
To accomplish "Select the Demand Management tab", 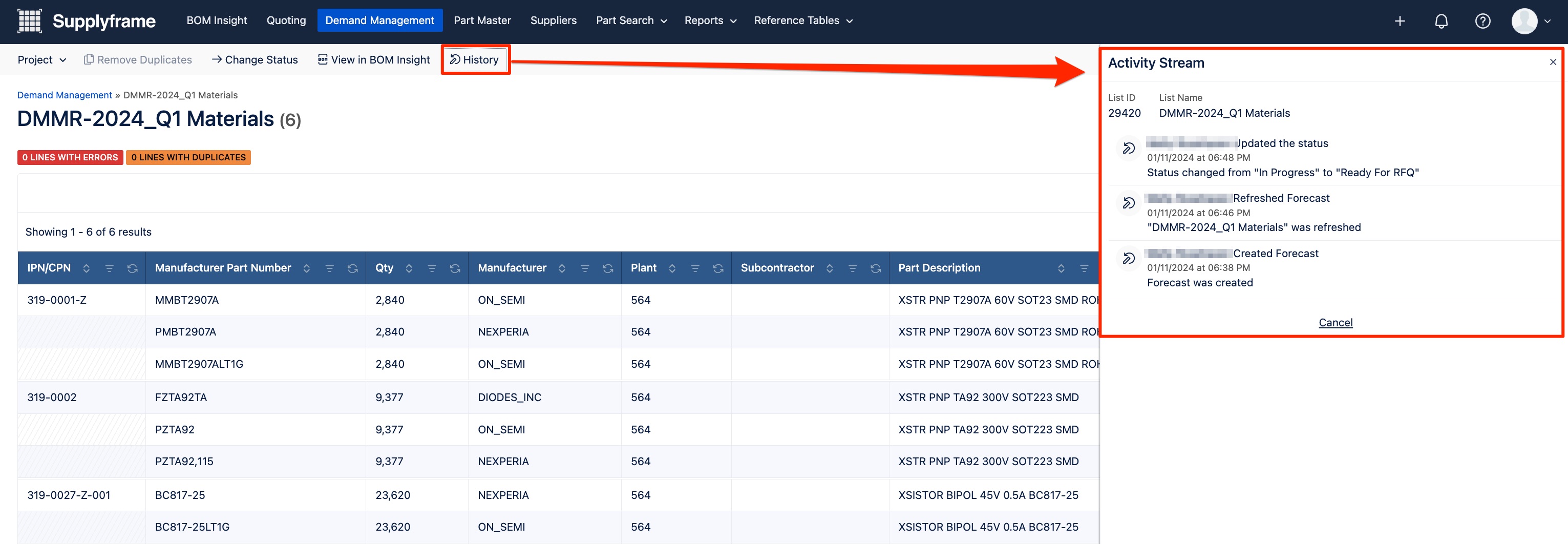I will [380, 20].
